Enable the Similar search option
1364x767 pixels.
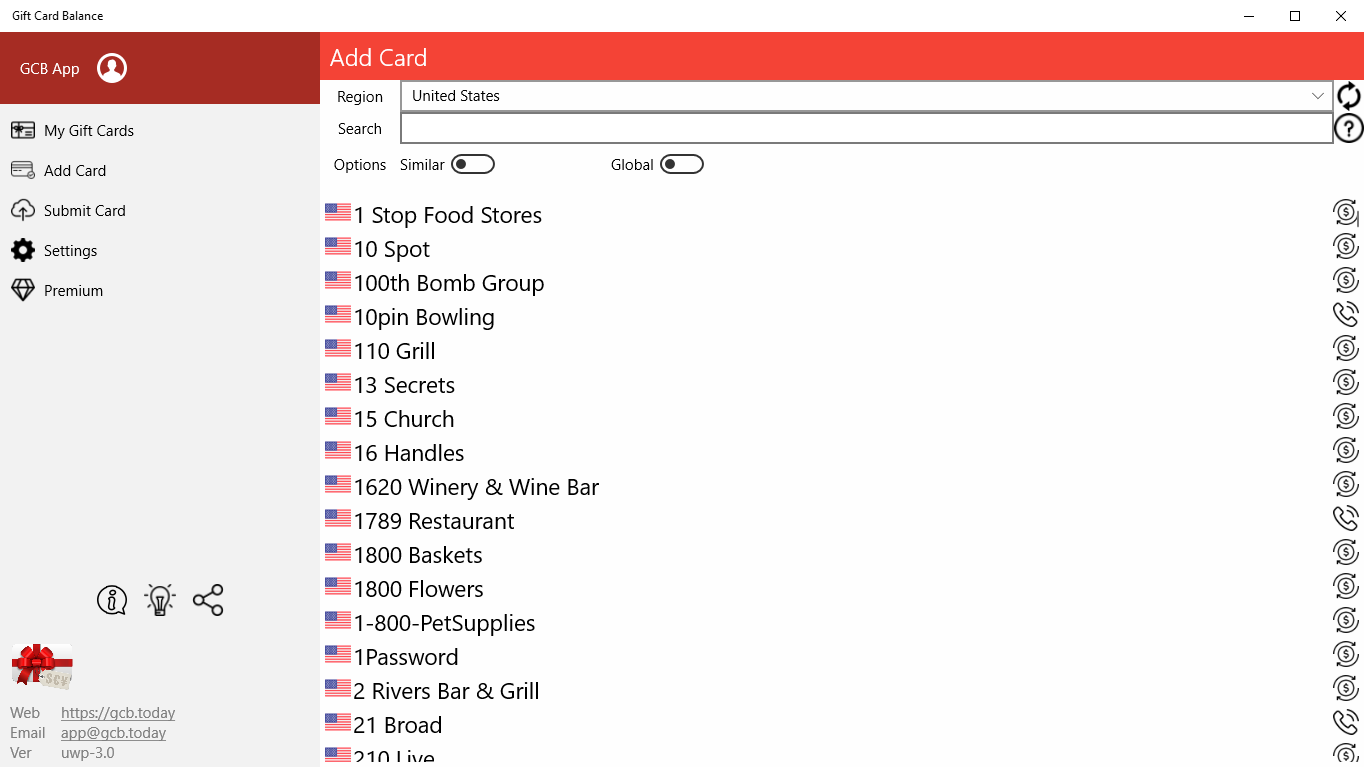coord(472,164)
